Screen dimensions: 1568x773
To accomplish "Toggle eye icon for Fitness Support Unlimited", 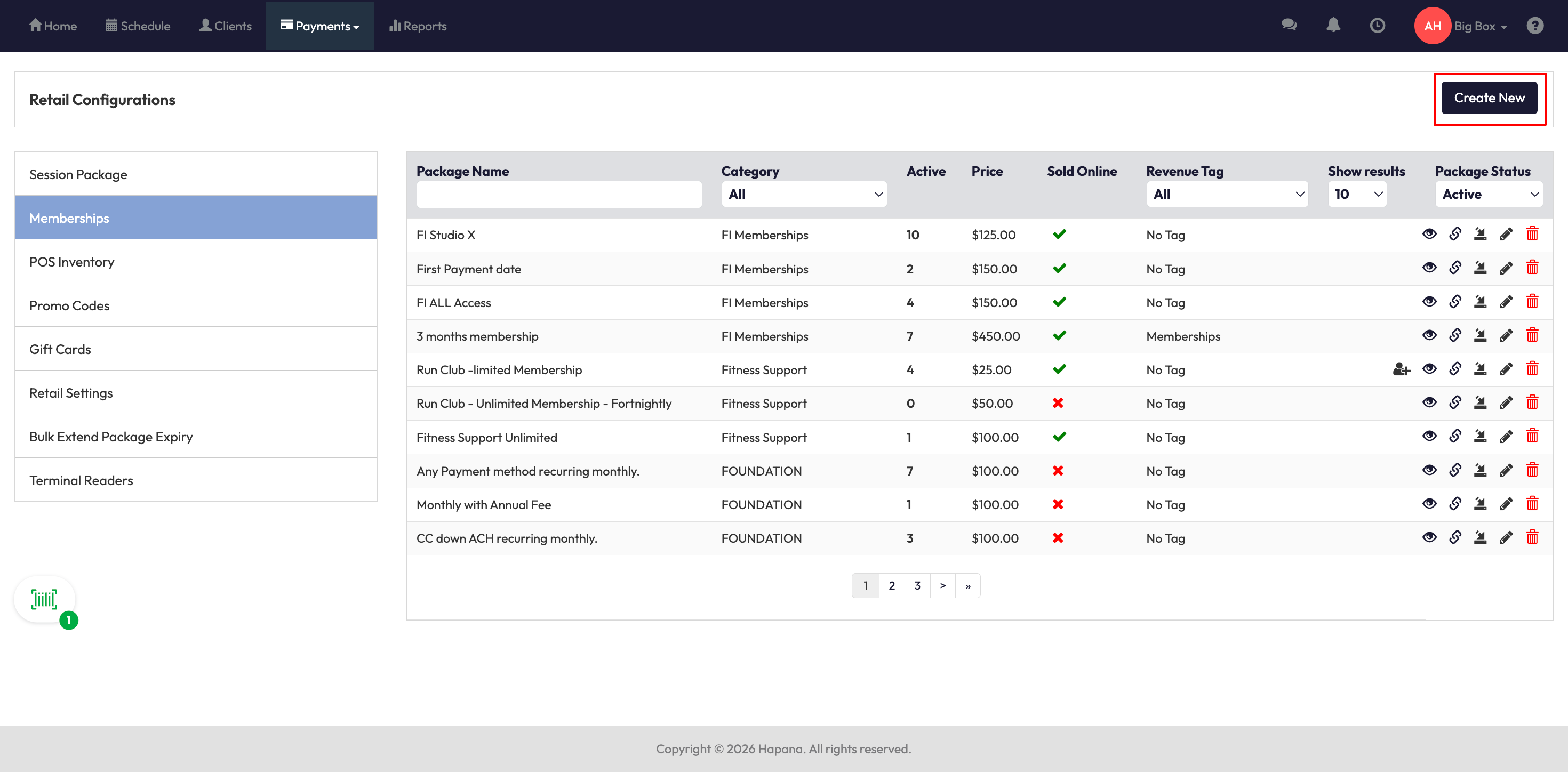I will 1429,437.
